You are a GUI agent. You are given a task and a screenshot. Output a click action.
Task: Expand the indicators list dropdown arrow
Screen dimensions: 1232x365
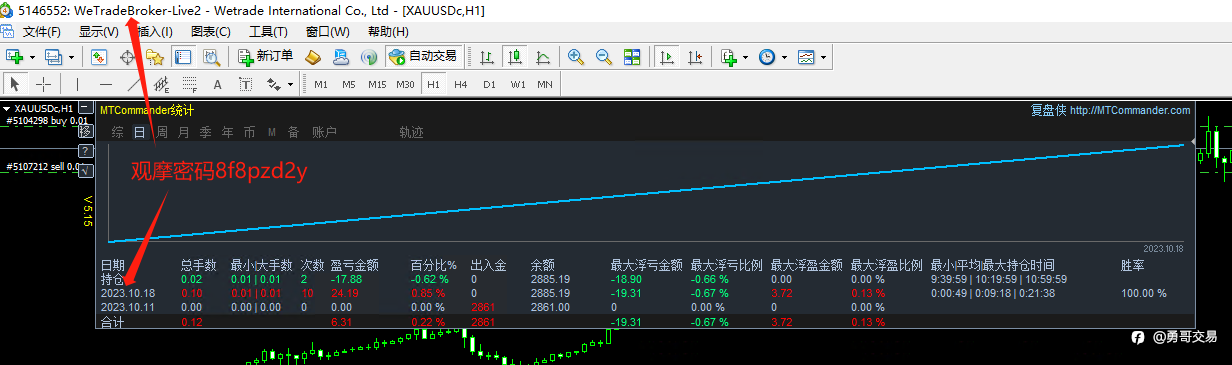[x=745, y=57]
